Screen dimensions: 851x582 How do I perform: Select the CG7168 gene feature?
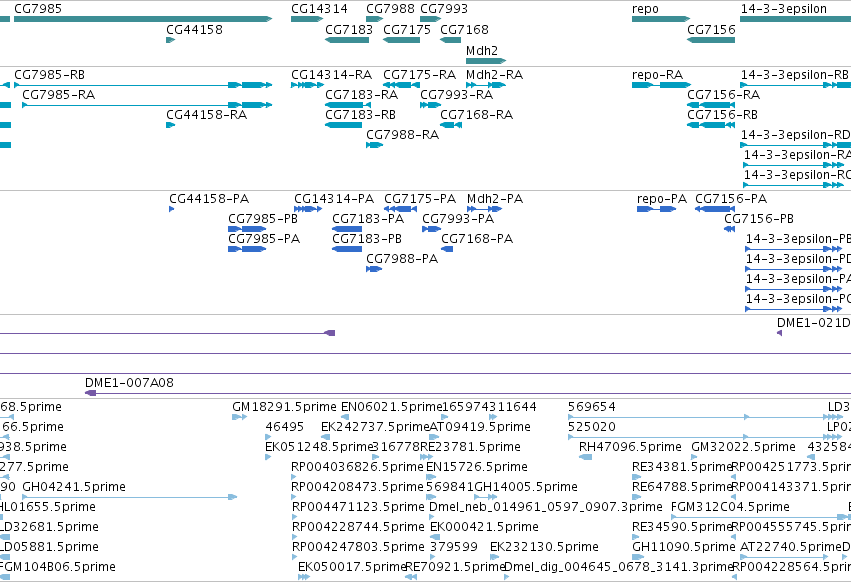point(450,40)
